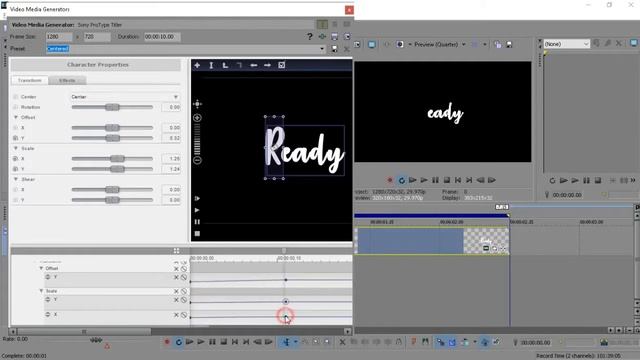Select the text edit I-beam tool
The image size is (640, 360).
(x=211, y=65)
